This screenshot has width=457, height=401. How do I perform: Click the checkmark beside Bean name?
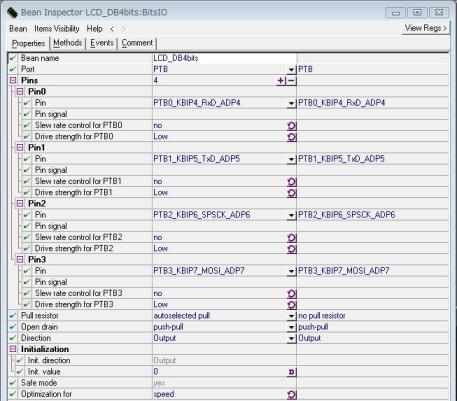13,58
